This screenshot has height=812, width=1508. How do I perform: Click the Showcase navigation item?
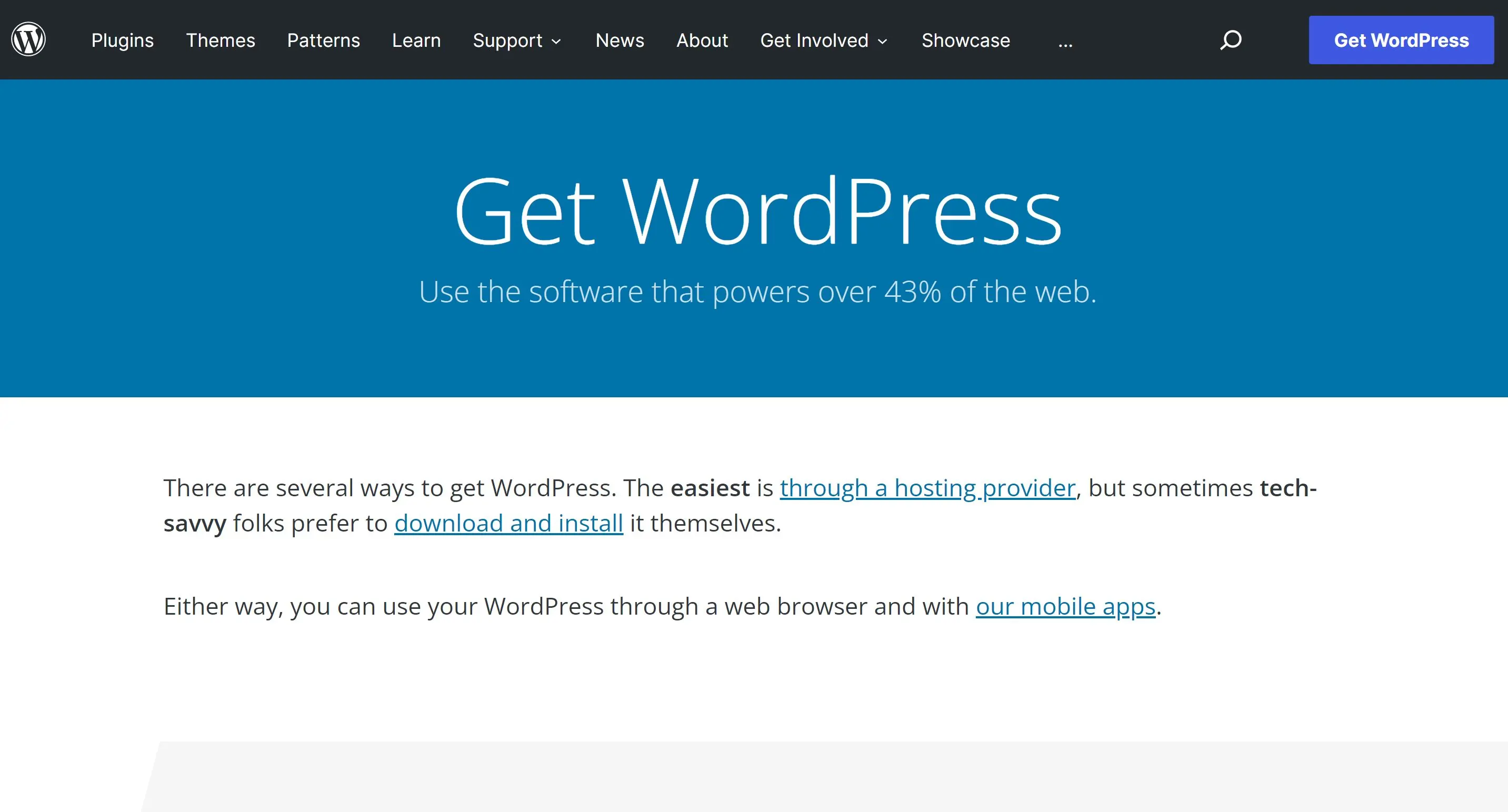tap(965, 40)
